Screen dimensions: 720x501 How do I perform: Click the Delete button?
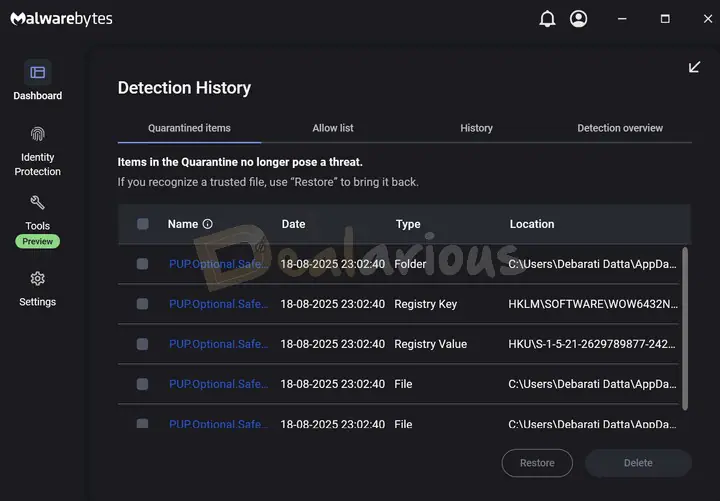point(638,463)
